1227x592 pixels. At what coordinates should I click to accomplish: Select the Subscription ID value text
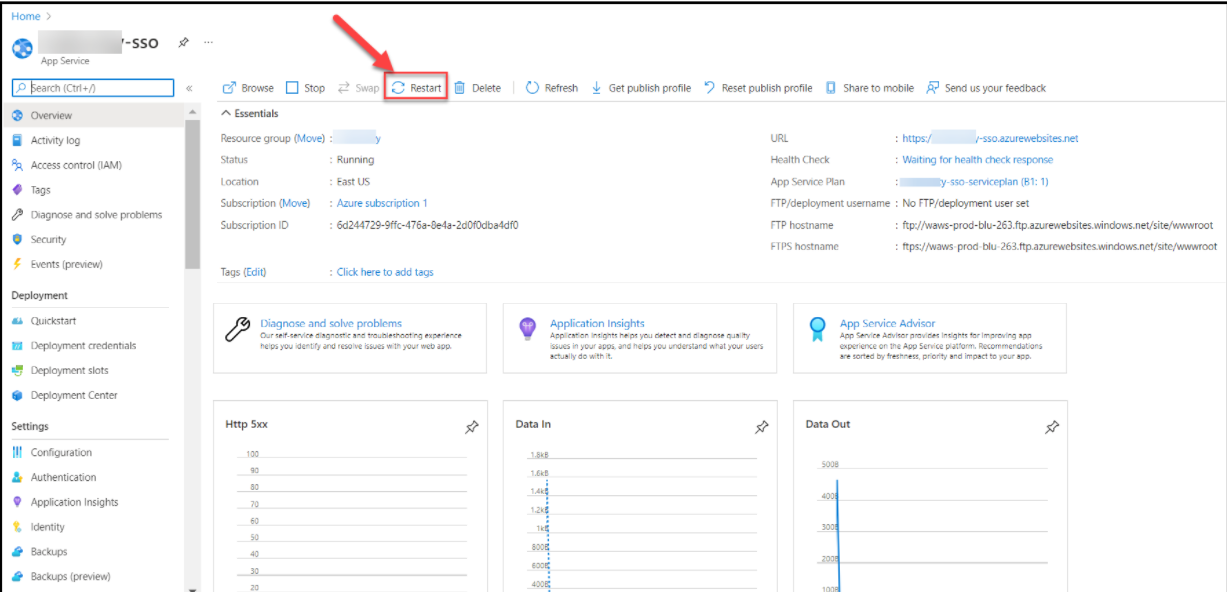click(427, 225)
